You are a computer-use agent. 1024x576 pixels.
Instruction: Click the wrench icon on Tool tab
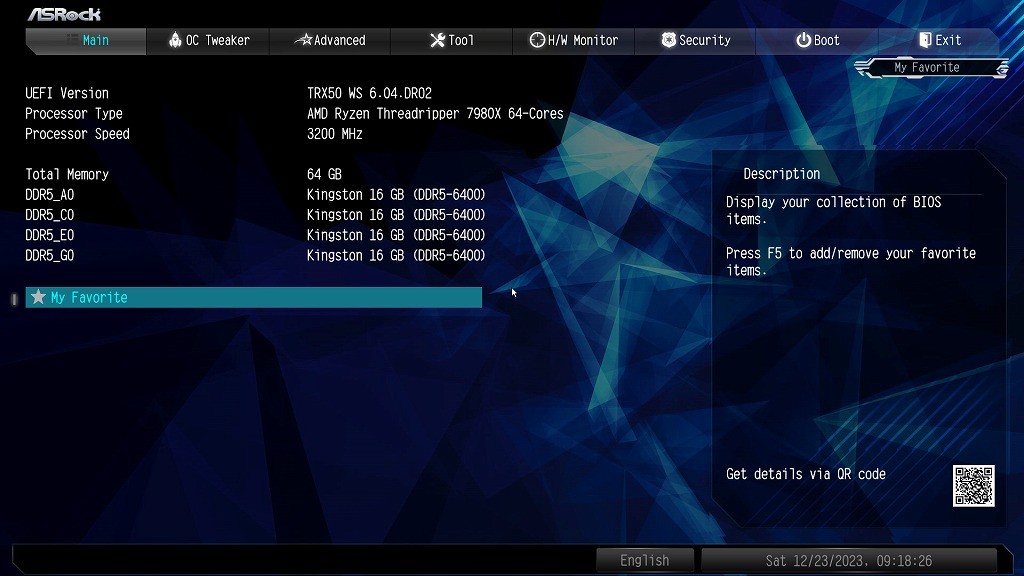click(x=437, y=40)
